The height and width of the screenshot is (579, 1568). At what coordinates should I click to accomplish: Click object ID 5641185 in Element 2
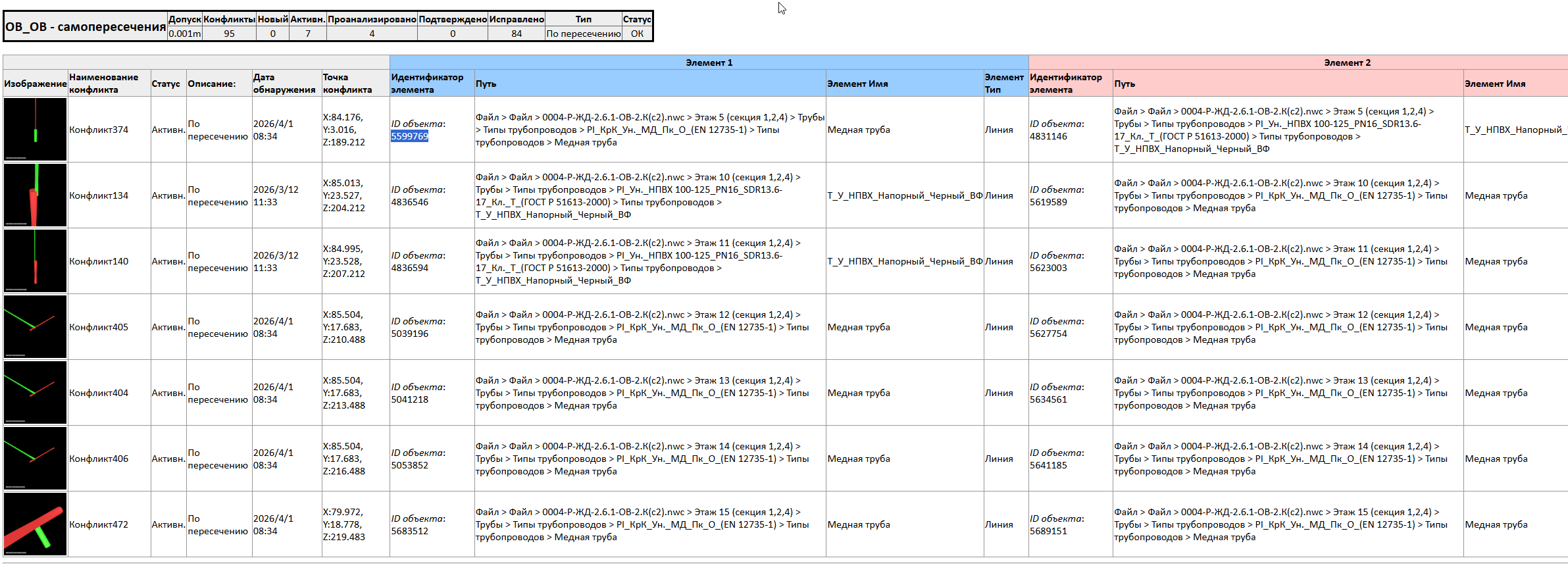pos(1048,465)
